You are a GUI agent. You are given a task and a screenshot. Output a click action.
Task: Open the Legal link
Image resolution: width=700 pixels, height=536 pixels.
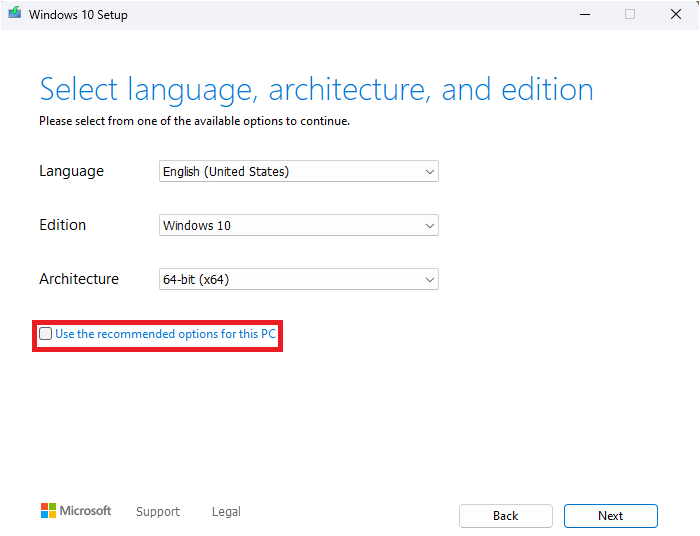point(226,511)
